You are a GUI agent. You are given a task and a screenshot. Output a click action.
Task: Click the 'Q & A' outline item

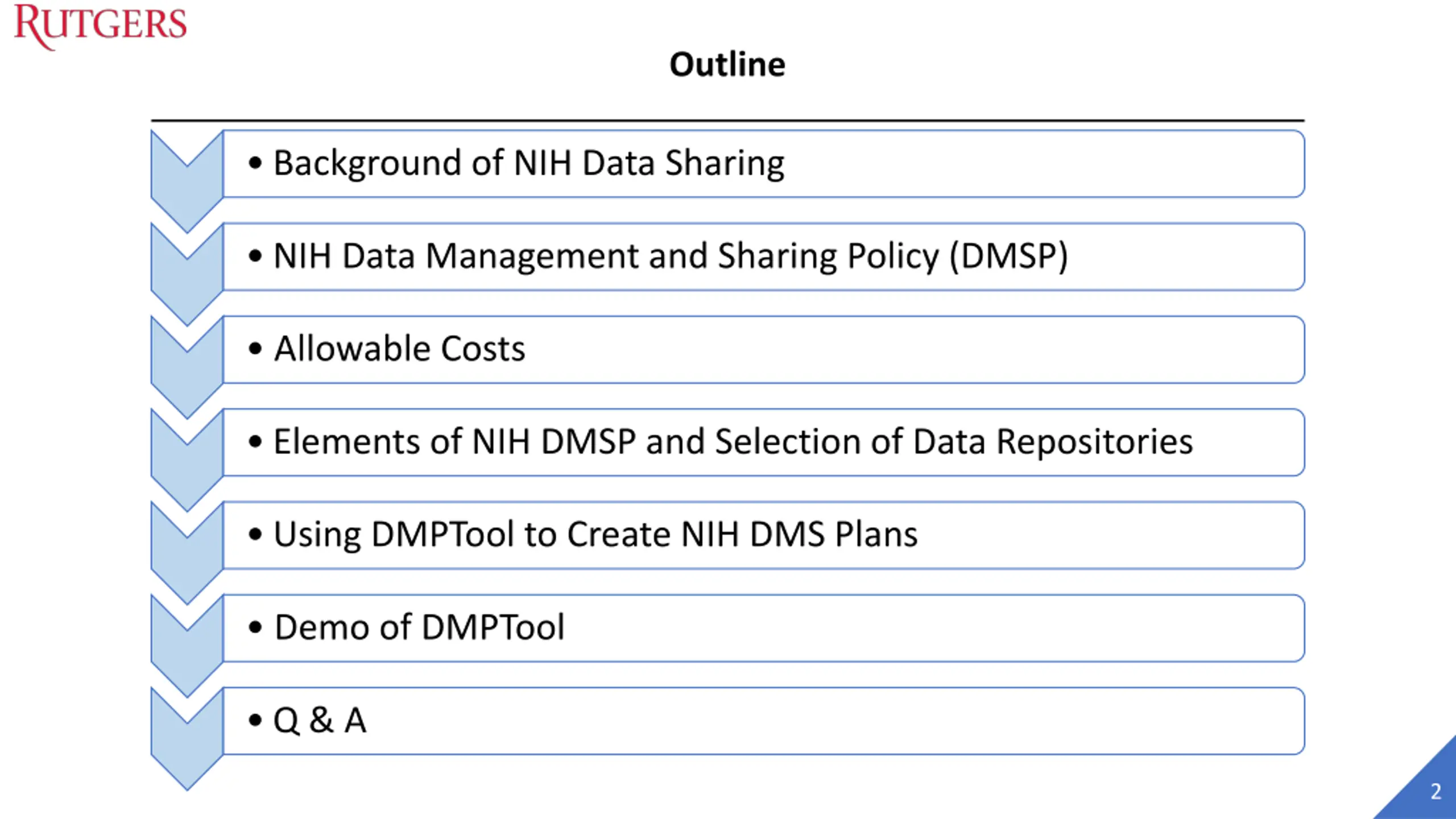coord(764,721)
